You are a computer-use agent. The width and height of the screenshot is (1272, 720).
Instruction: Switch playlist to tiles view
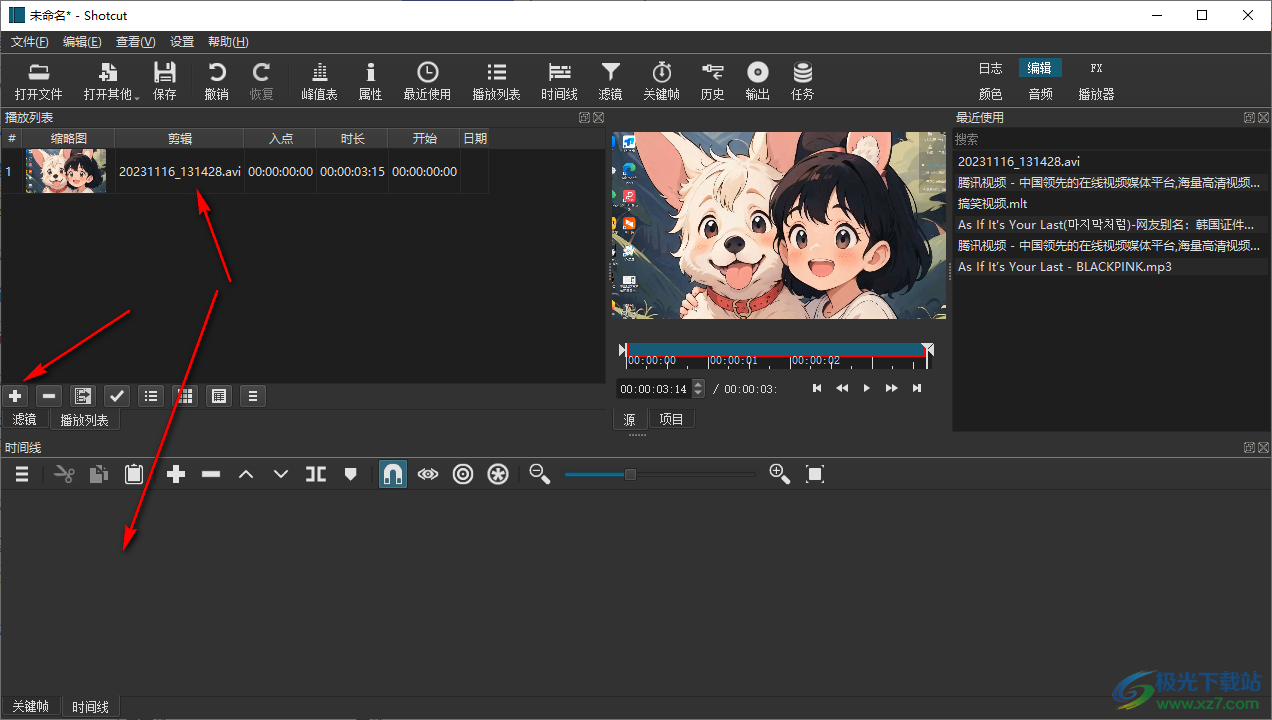pos(151,396)
